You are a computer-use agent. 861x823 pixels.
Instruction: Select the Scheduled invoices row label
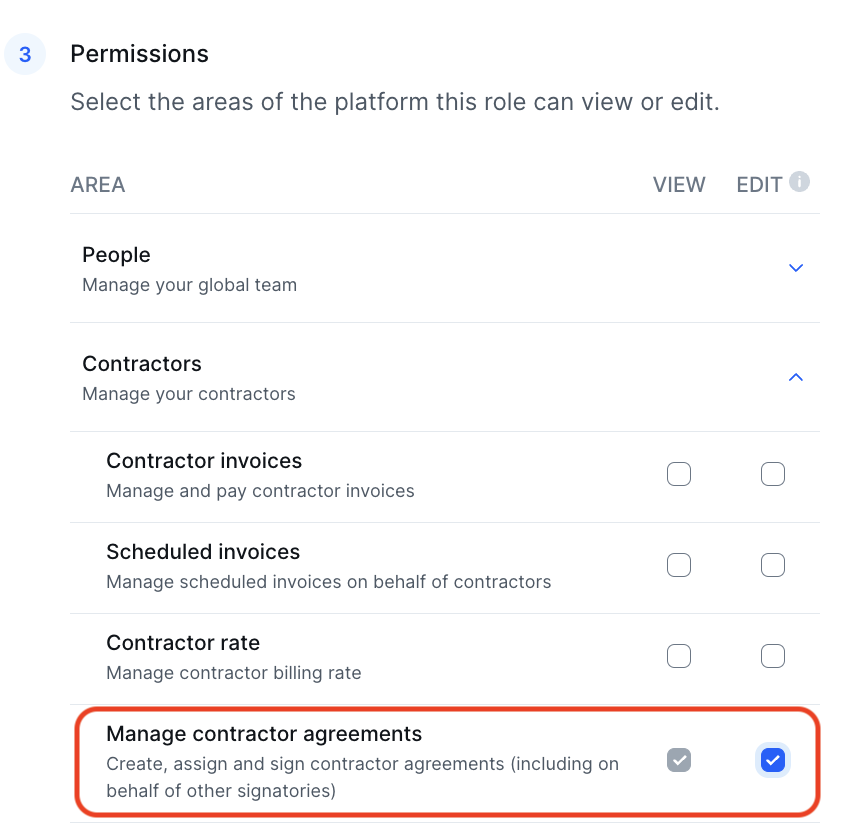pyautogui.click(x=203, y=552)
